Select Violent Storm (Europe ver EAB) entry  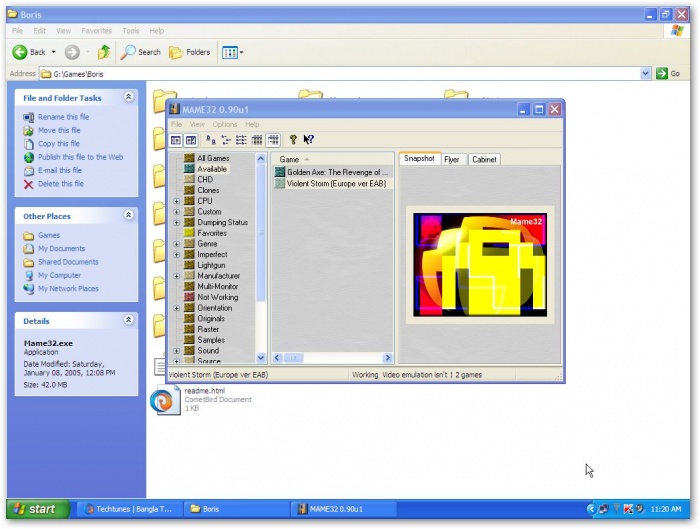(331, 183)
